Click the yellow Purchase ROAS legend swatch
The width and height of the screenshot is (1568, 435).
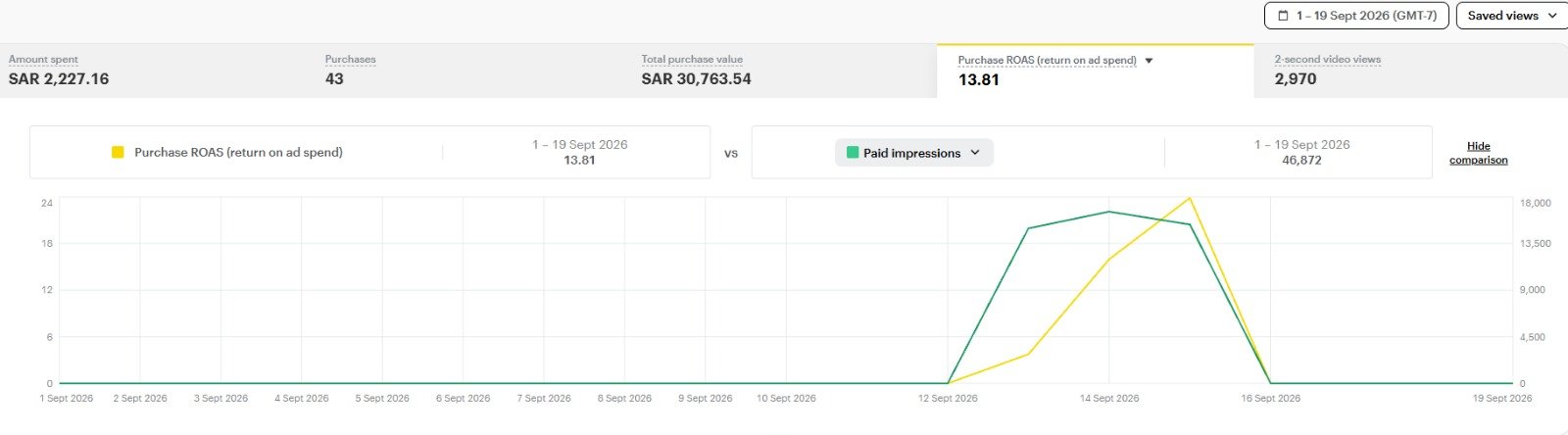pyautogui.click(x=118, y=152)
